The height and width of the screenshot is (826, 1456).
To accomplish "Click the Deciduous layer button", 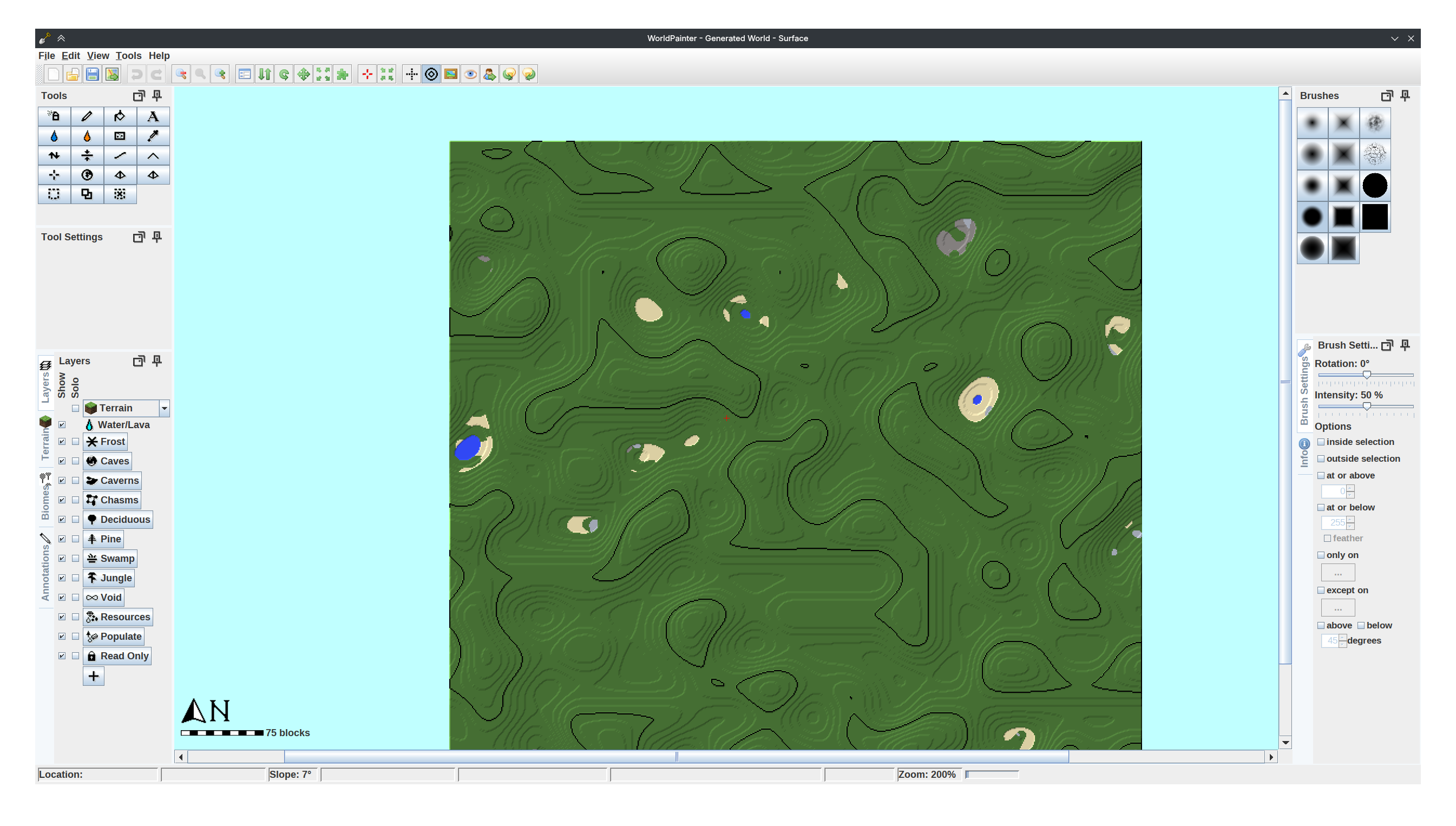I will coord(118,519).
